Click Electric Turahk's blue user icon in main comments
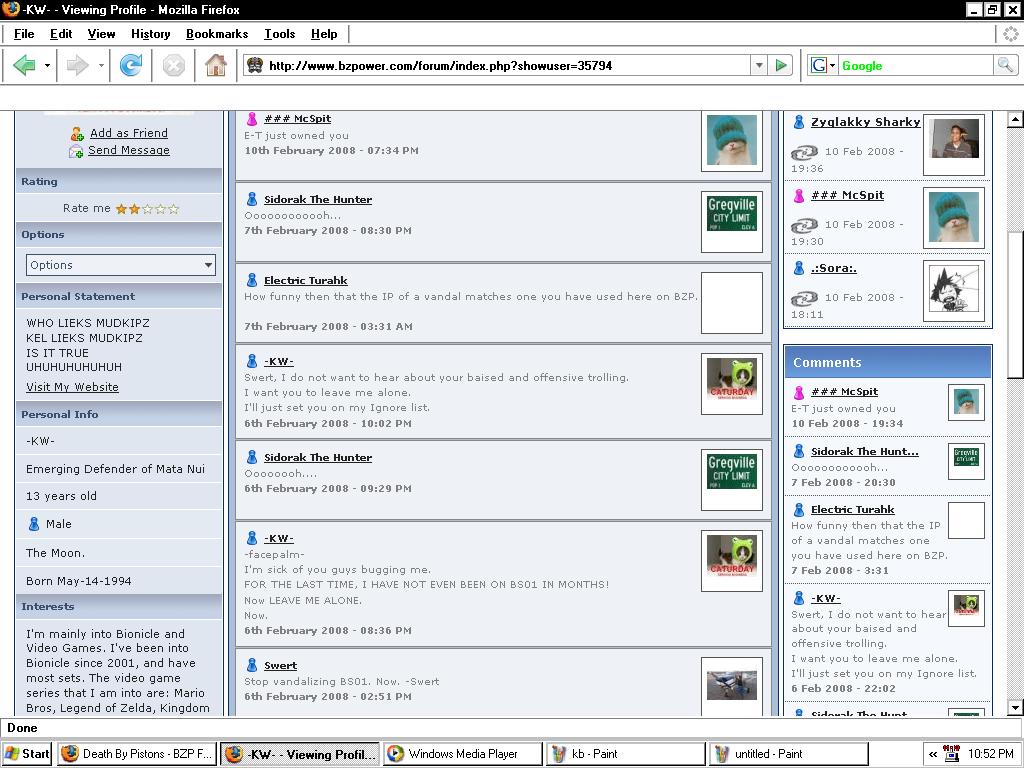Viewport: 1024px width, 768px height. pos(251,280)
